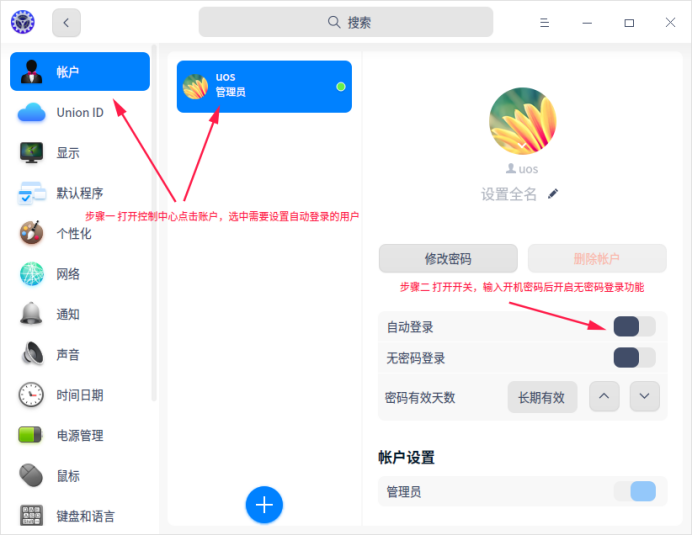Open 声音 settings
The image size is (692, 535).
[x=80, y=354]
